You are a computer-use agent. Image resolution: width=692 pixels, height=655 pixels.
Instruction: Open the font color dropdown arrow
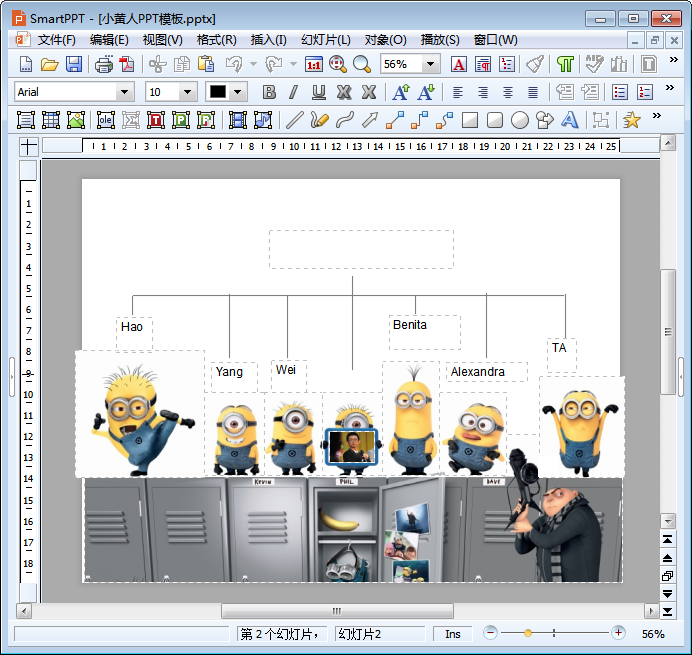coord(237,92)
